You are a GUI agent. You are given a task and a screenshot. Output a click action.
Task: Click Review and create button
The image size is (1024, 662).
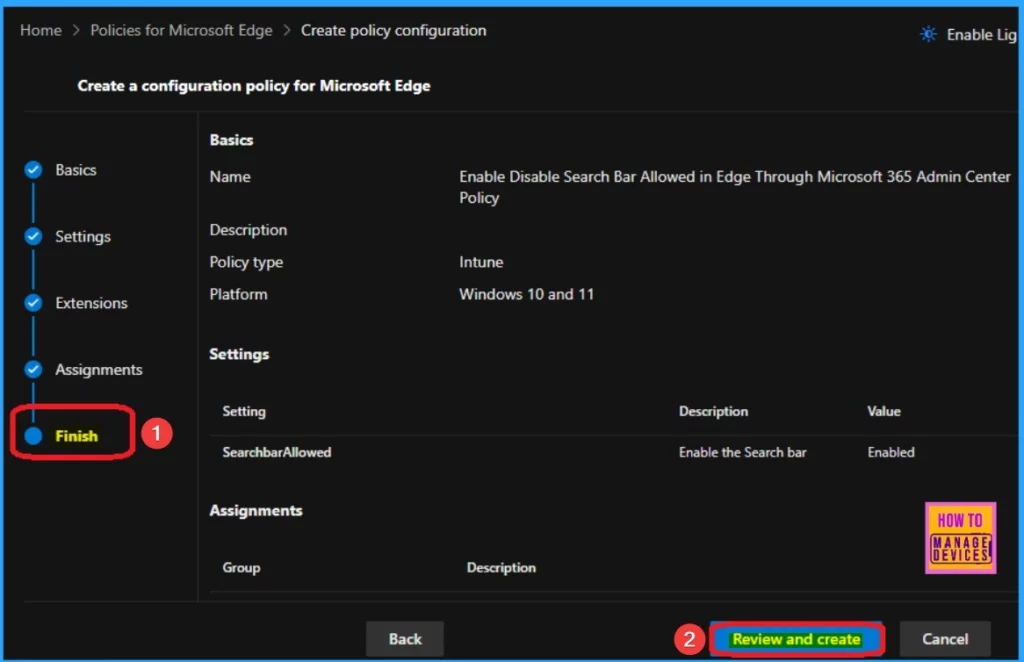pos(796,639)
